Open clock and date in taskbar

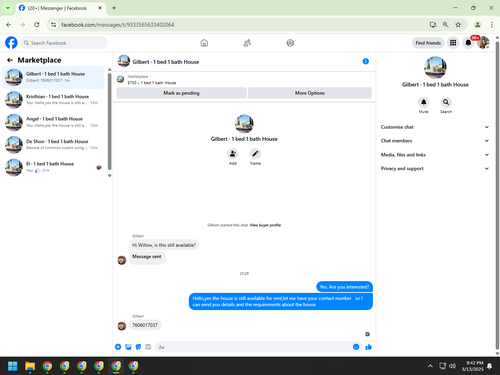point(472,366)
